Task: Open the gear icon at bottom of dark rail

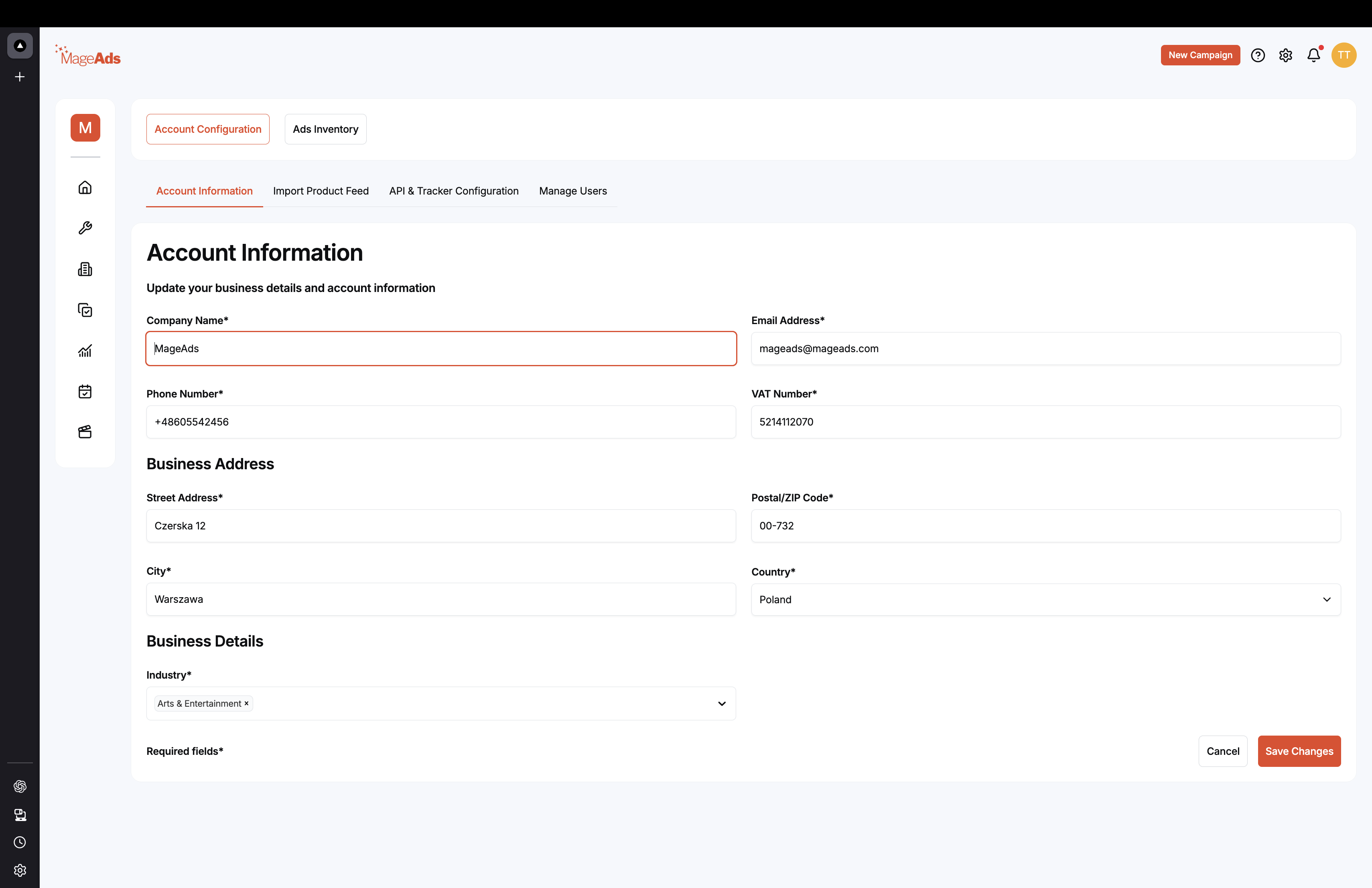Action: [x=20, y=870]
